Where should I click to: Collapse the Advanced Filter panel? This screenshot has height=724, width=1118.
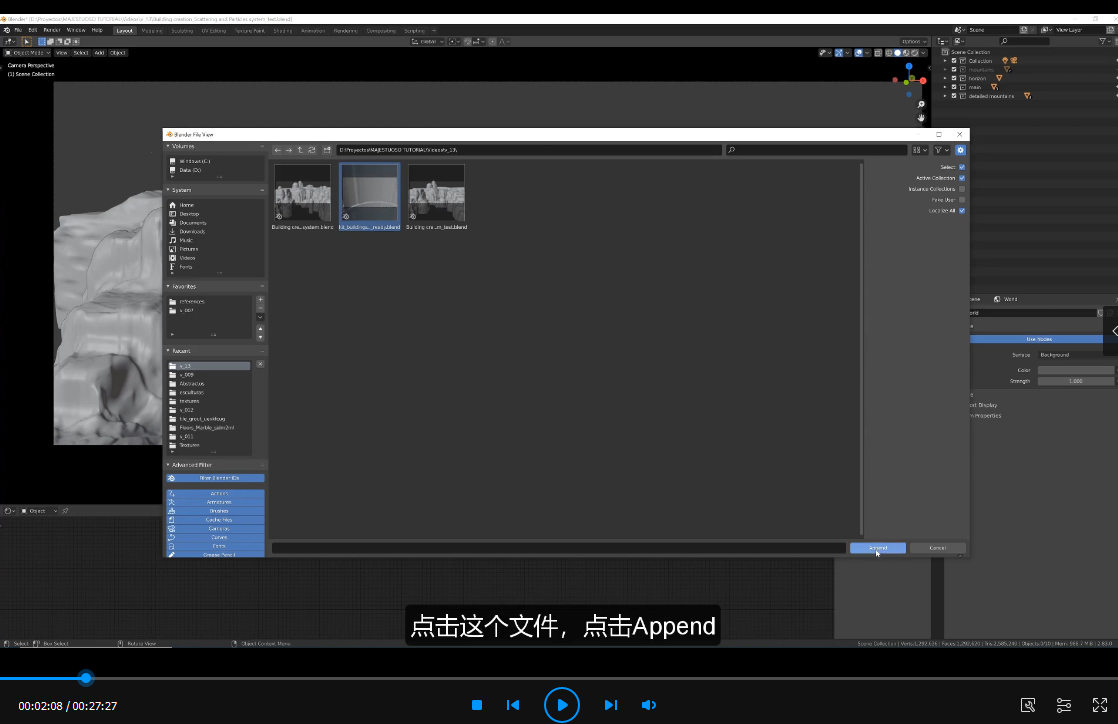pos(168,465)
